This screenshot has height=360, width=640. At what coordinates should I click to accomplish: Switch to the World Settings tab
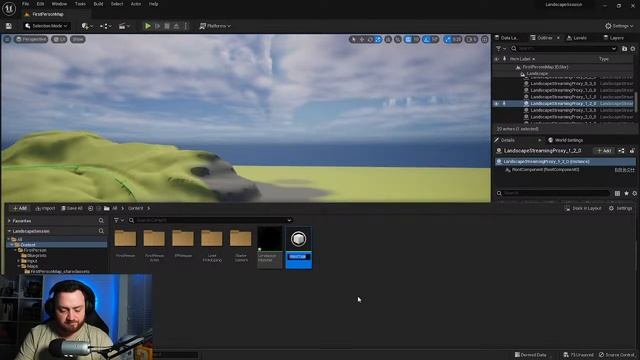565,140
